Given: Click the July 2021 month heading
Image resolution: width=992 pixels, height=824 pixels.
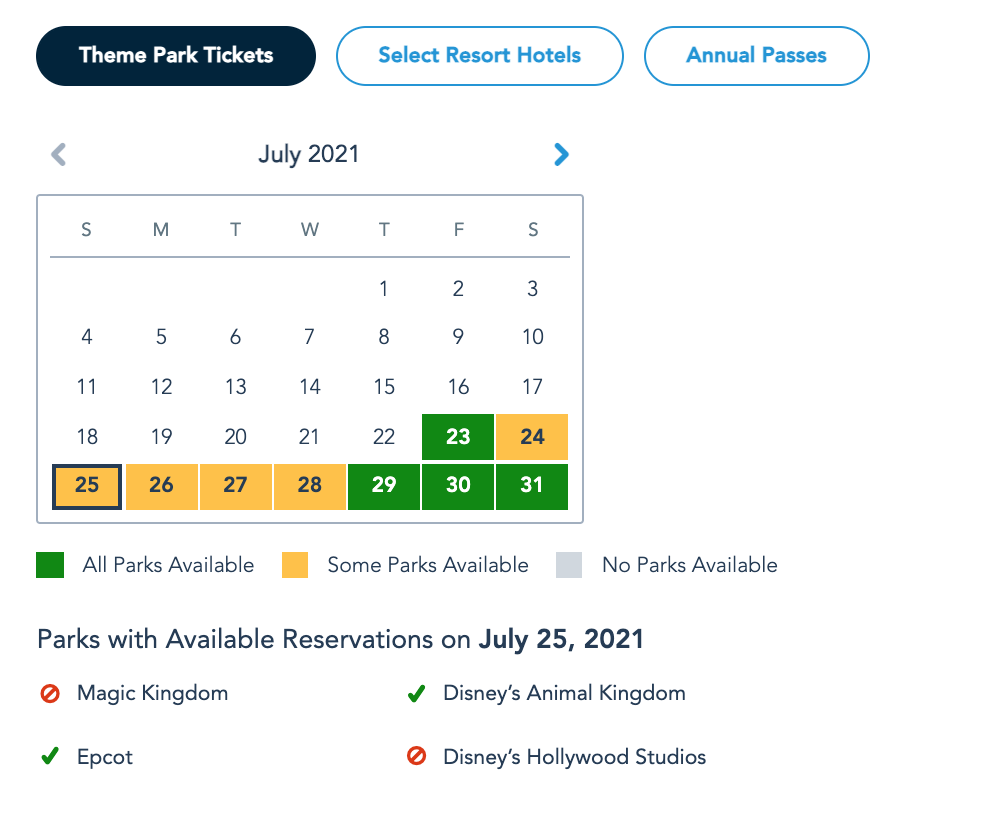Looking at the screenshot, I should tap(308, 155).
